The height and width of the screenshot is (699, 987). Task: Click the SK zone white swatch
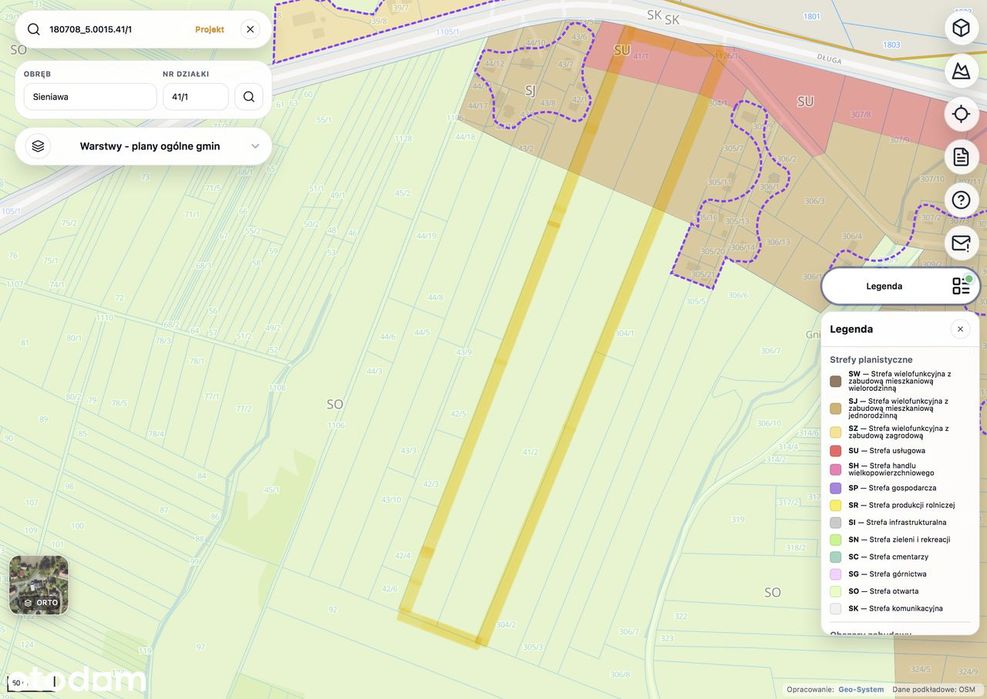pyautogui.click(x=835, y=609)
